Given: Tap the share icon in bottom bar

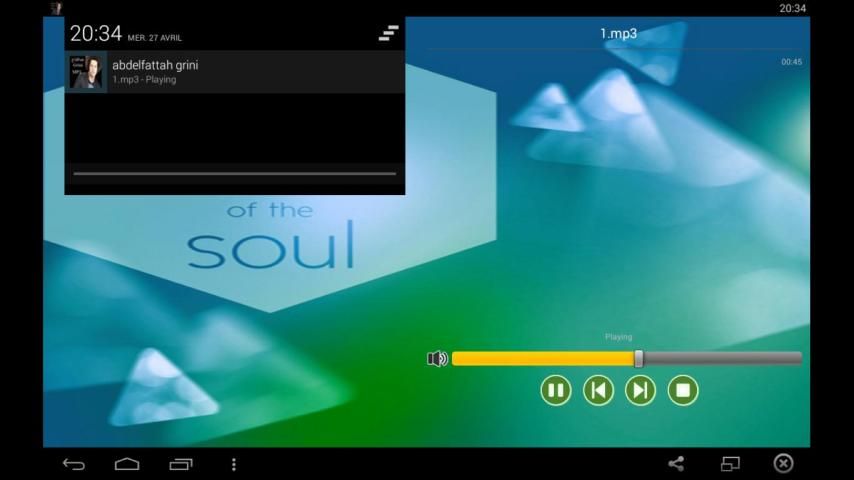Looking at the screenshot, I should pos(676,463).
